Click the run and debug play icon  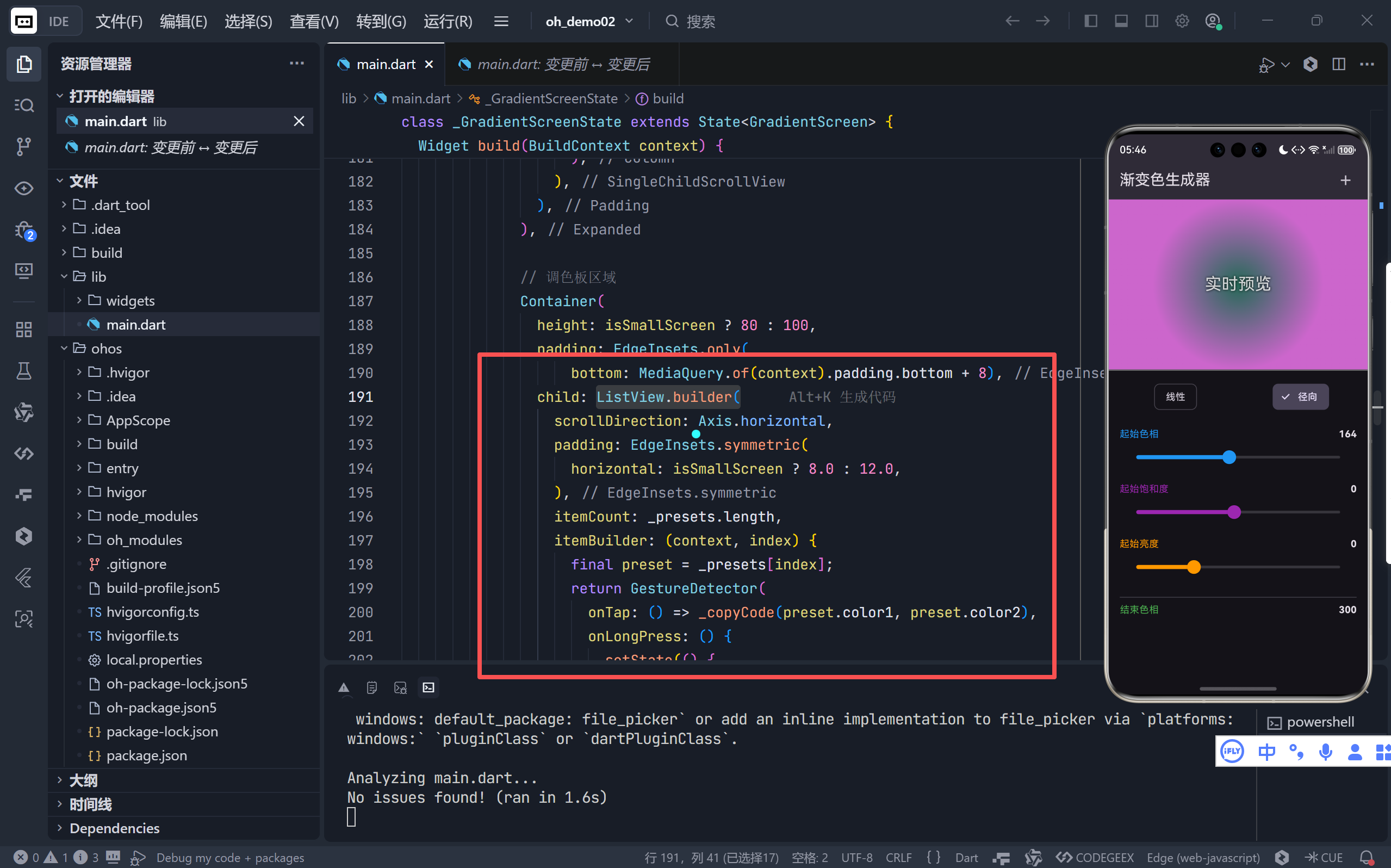(x=1266, y=64)
